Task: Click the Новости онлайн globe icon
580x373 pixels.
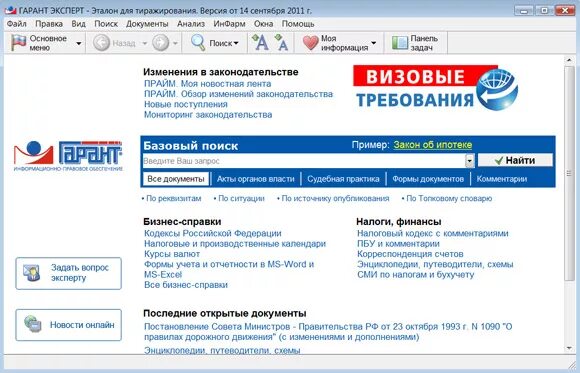Action: tap(33, 324)
